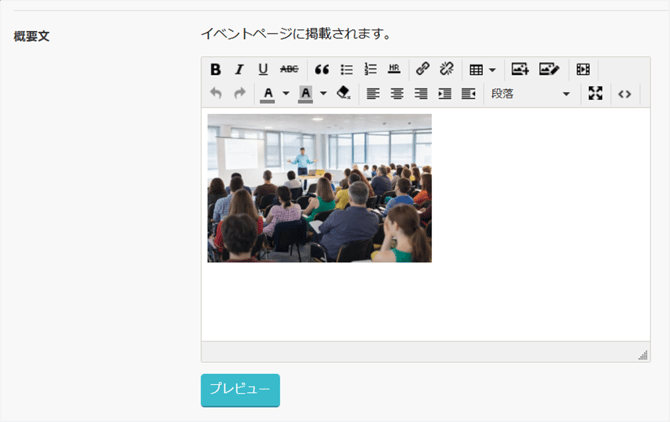Screen dimensions: 670x422
Task: Apply the background highlight color
Action: pos(306,94)
